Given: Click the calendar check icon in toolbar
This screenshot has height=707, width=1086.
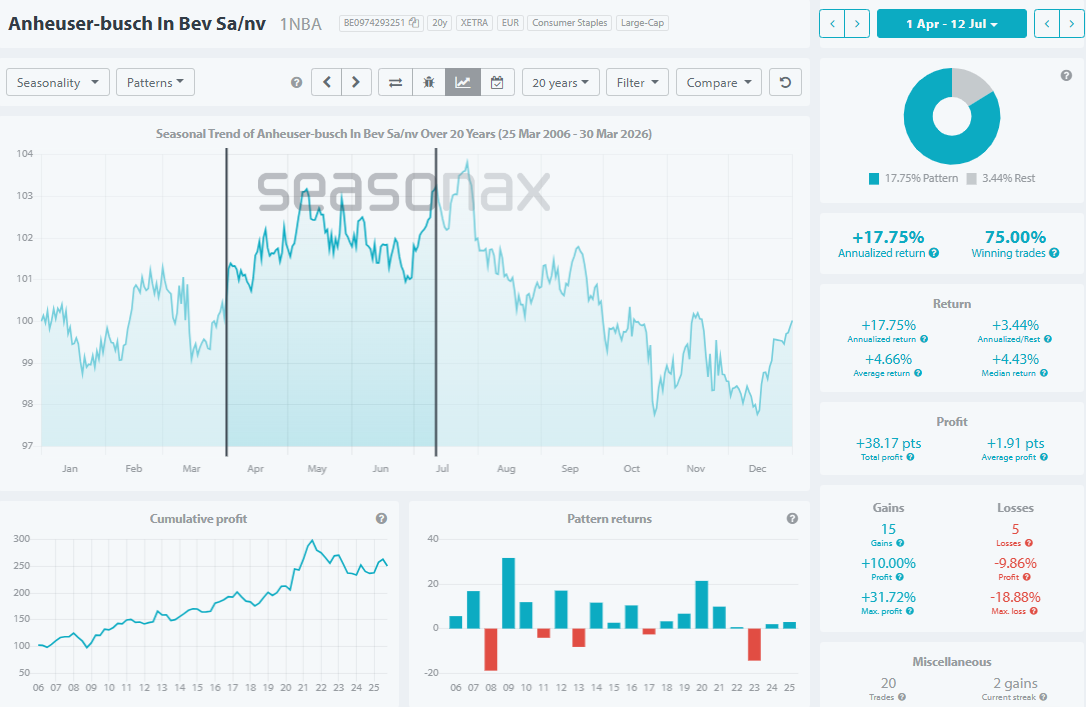Looking at the screenshot, I should coord(497,82).
